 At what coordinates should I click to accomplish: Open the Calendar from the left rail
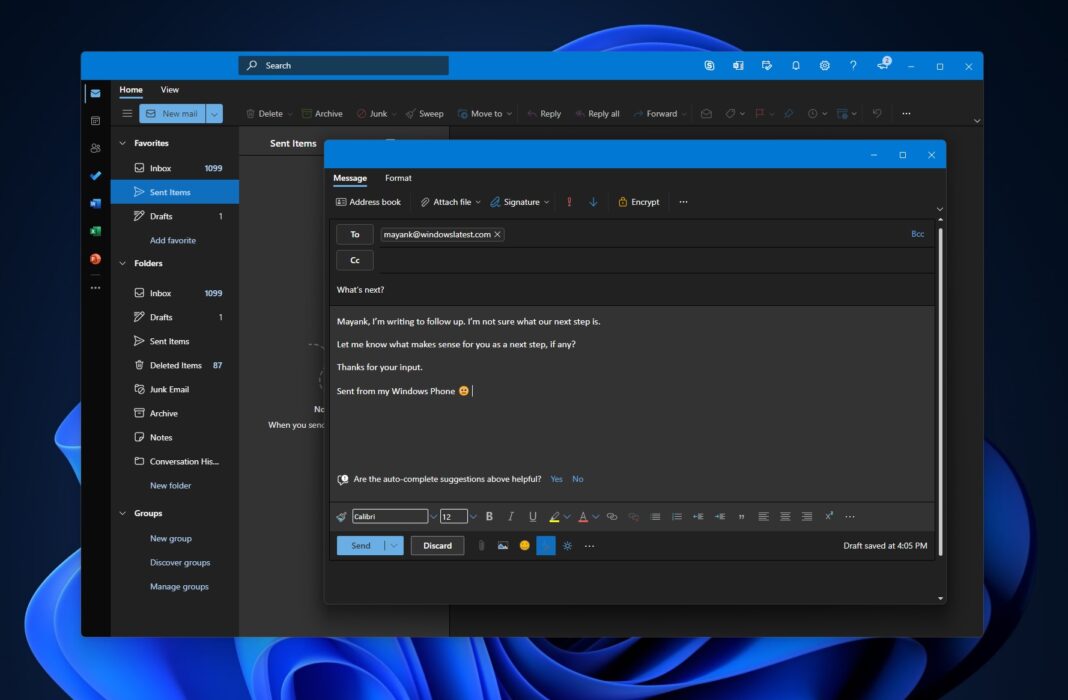coord(95,120)
